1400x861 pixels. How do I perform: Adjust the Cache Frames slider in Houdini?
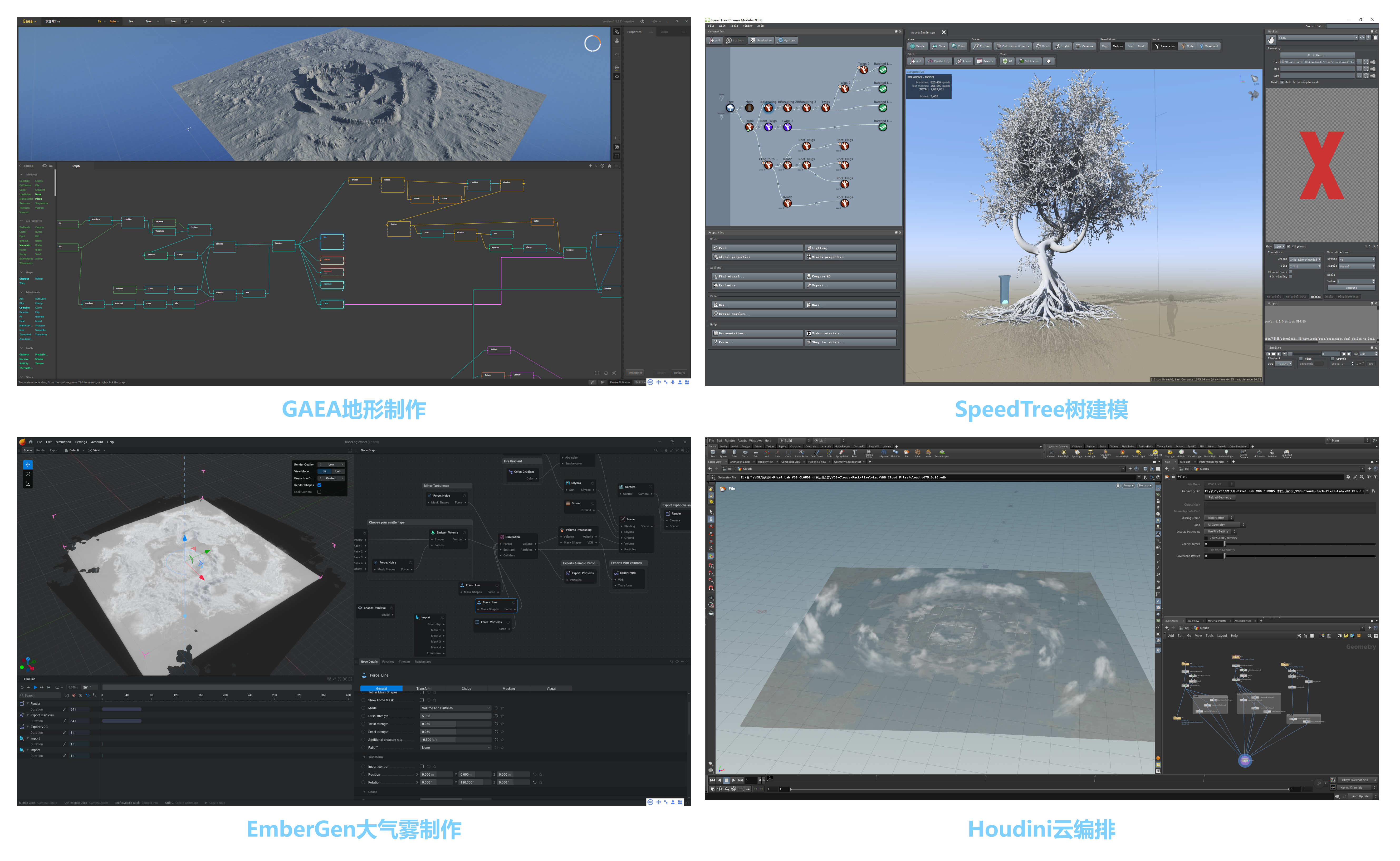coord(1300,544)
